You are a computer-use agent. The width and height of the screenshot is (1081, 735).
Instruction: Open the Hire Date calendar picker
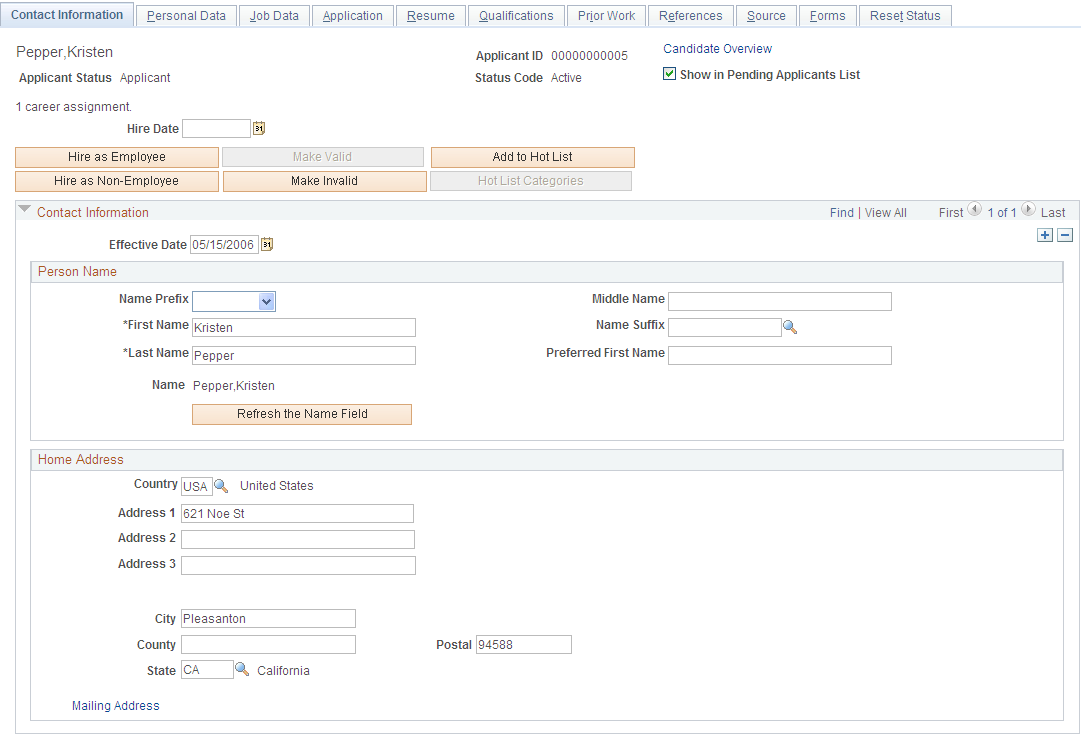(259, 128)
